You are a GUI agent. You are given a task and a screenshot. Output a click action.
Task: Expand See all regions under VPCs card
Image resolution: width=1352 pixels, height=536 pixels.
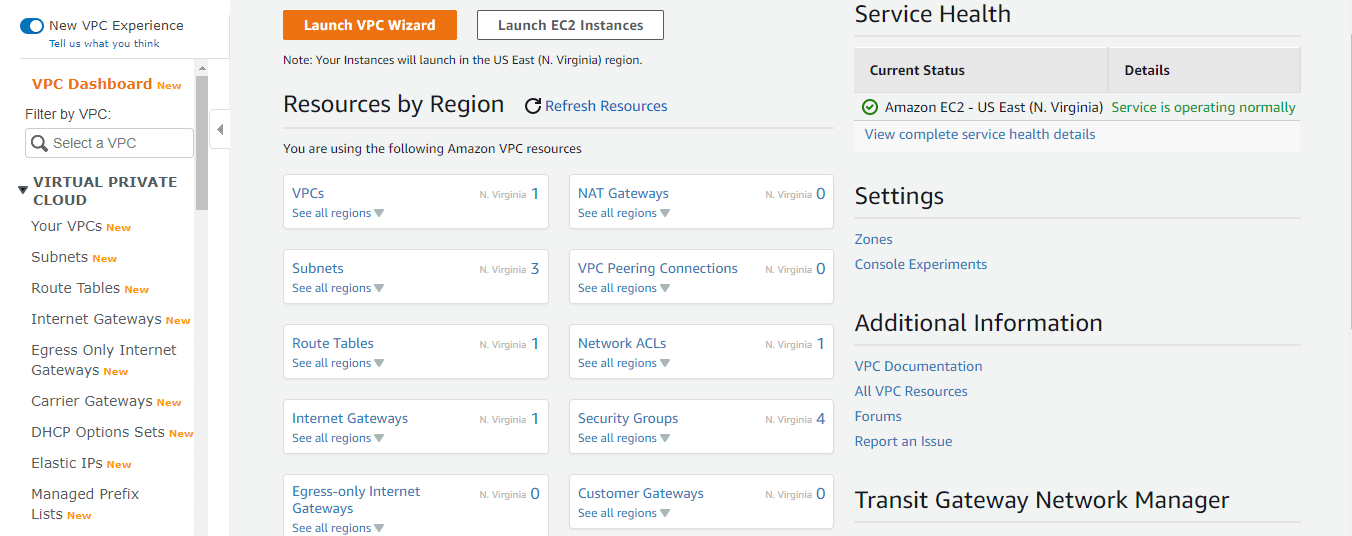pos(338,213)
